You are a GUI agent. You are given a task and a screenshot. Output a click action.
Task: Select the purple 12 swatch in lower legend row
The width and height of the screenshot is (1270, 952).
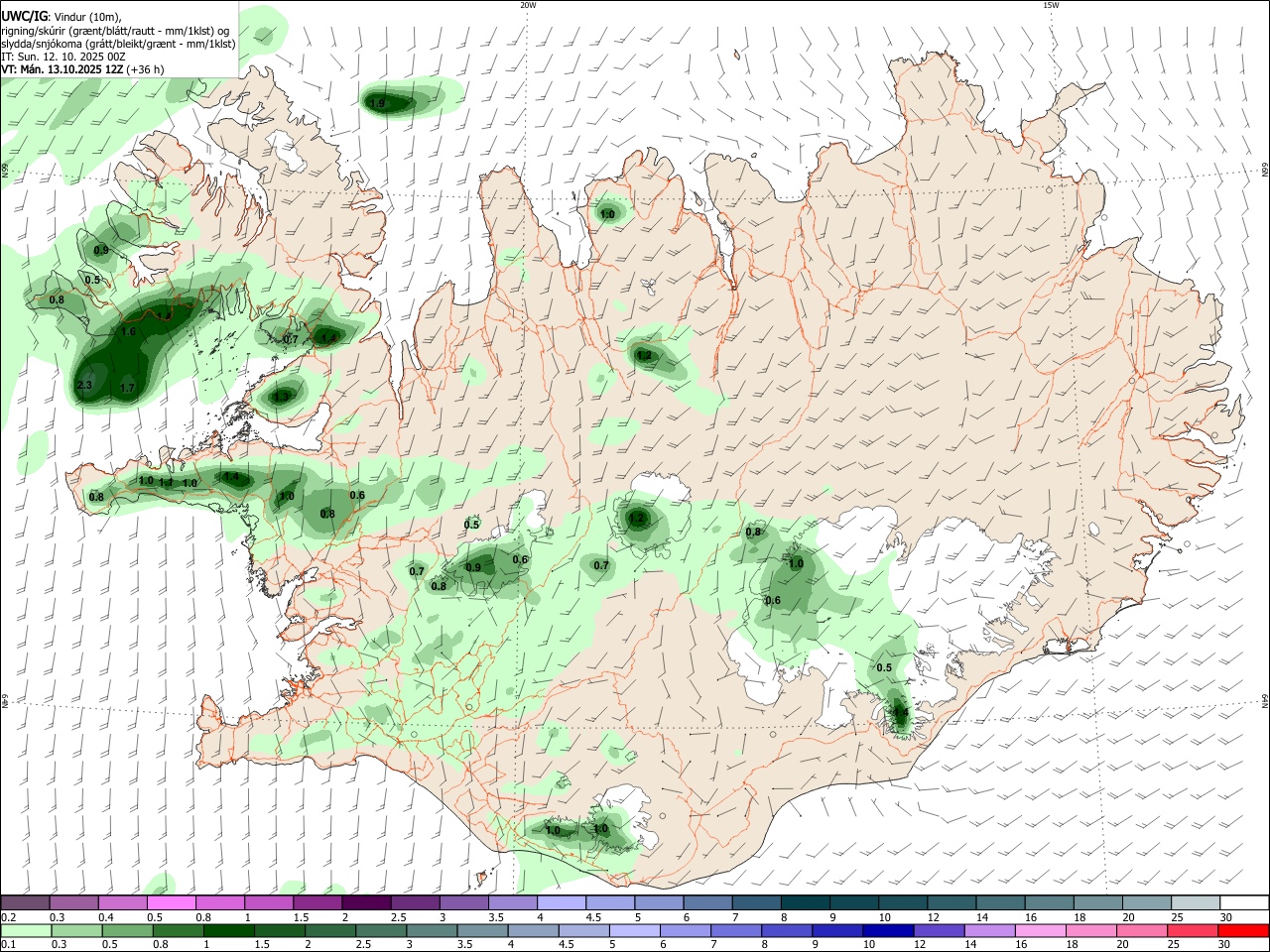(938, 930)
